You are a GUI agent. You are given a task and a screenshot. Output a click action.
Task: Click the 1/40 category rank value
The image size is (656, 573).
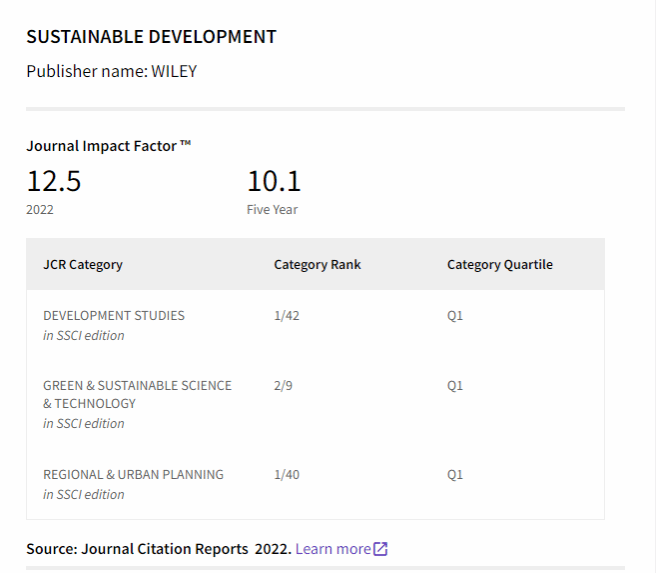point(286,475)
